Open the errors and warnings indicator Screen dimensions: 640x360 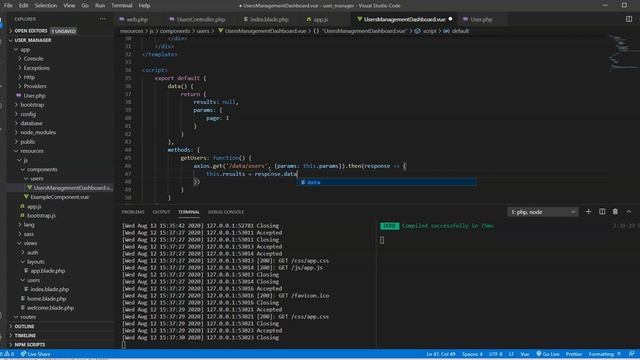[7, 354]
